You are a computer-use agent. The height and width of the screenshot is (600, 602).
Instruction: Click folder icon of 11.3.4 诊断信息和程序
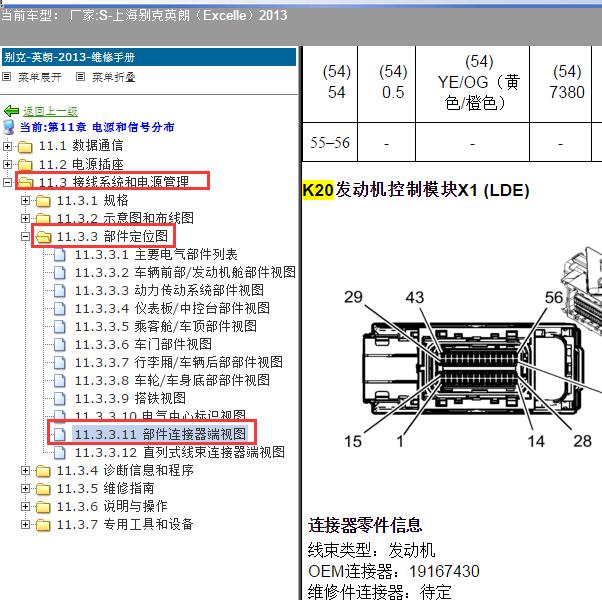click(x=43, y=471)
